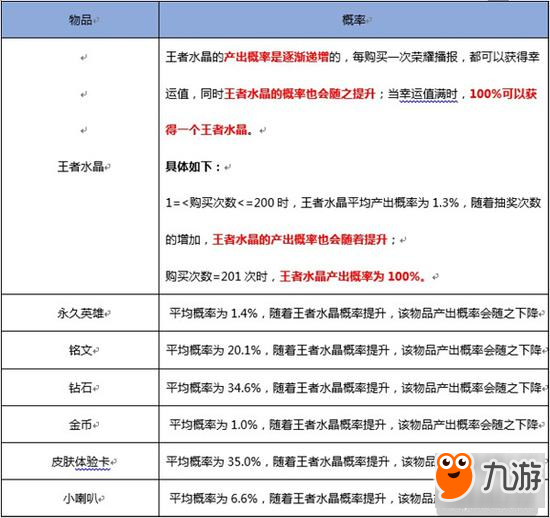Select the 永久英雄 item cell
550x518 pixels.
(80, 313)
